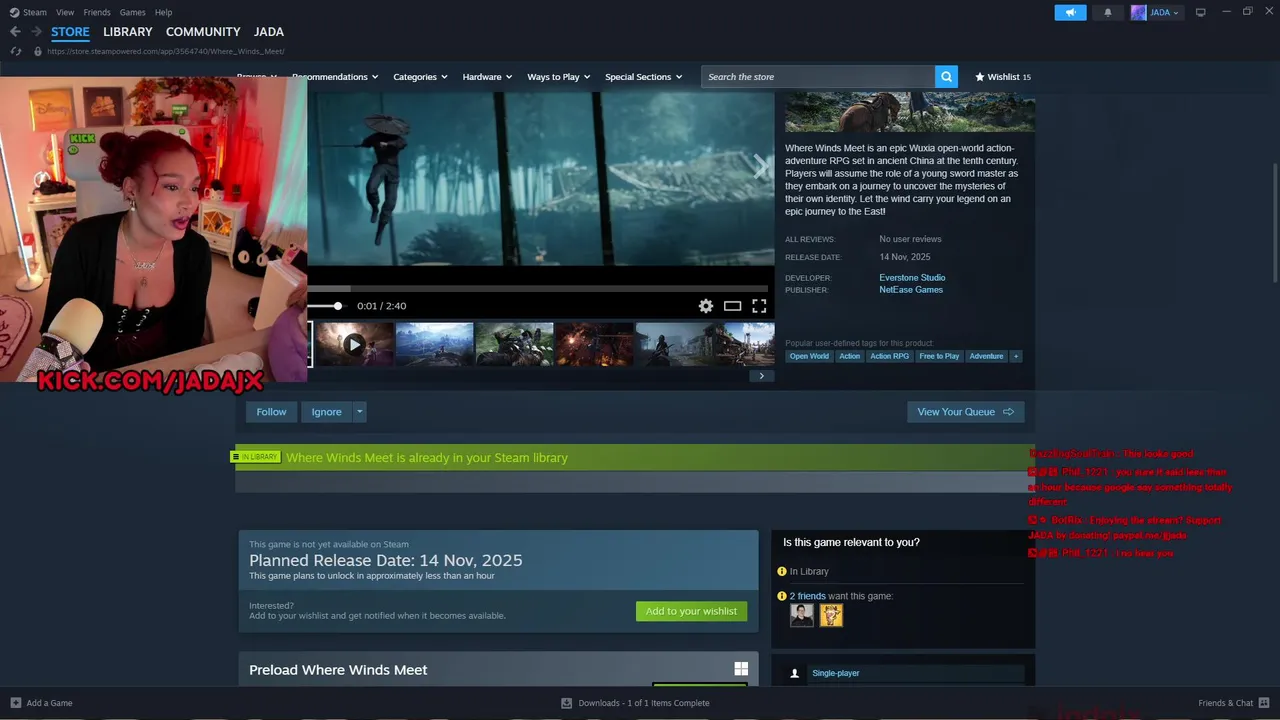Image resolution: width=1280 pixels, height=720 pixels.
Task: Open the View menu
Action: coord(65,12)
